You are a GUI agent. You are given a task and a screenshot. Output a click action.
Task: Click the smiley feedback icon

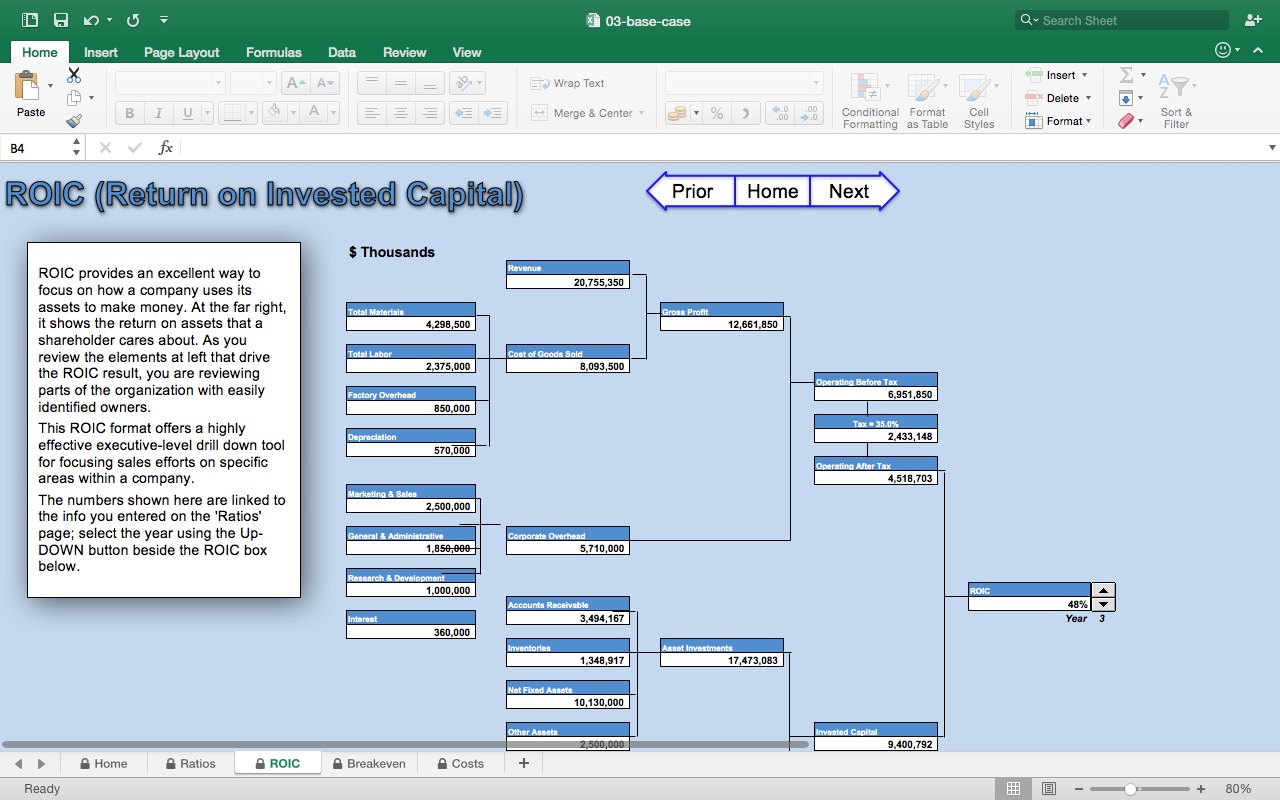click(1222, 50)
